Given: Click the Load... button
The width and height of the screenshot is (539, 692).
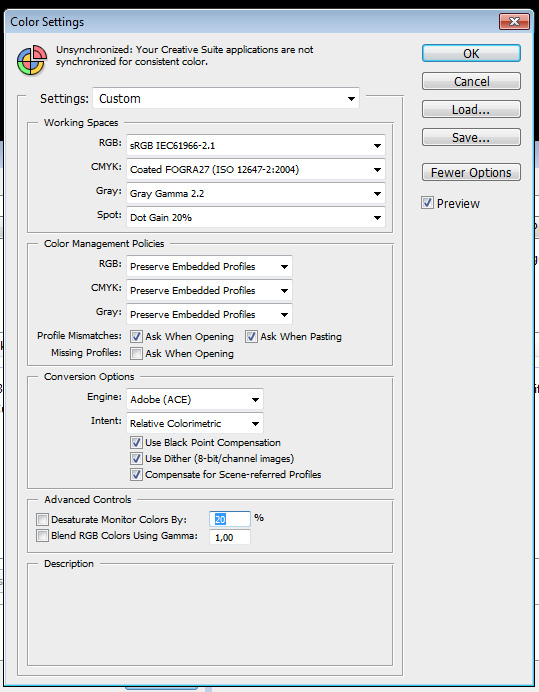Looking at the screenshot, I should 471,109.
